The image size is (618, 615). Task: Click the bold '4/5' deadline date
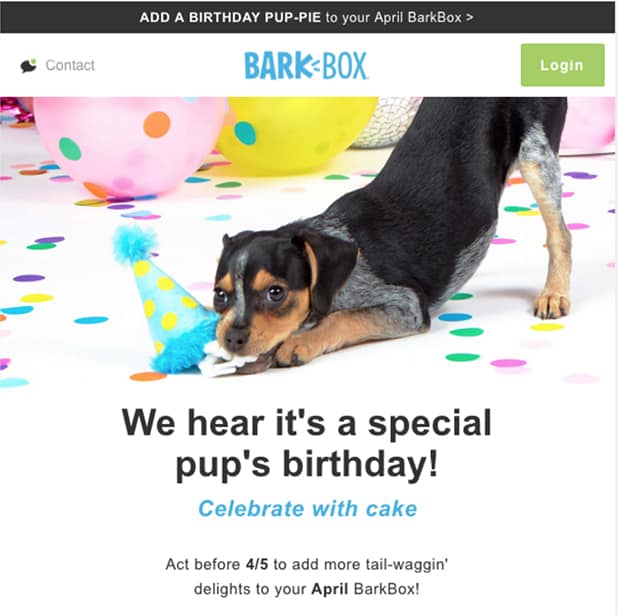[257, 564]
